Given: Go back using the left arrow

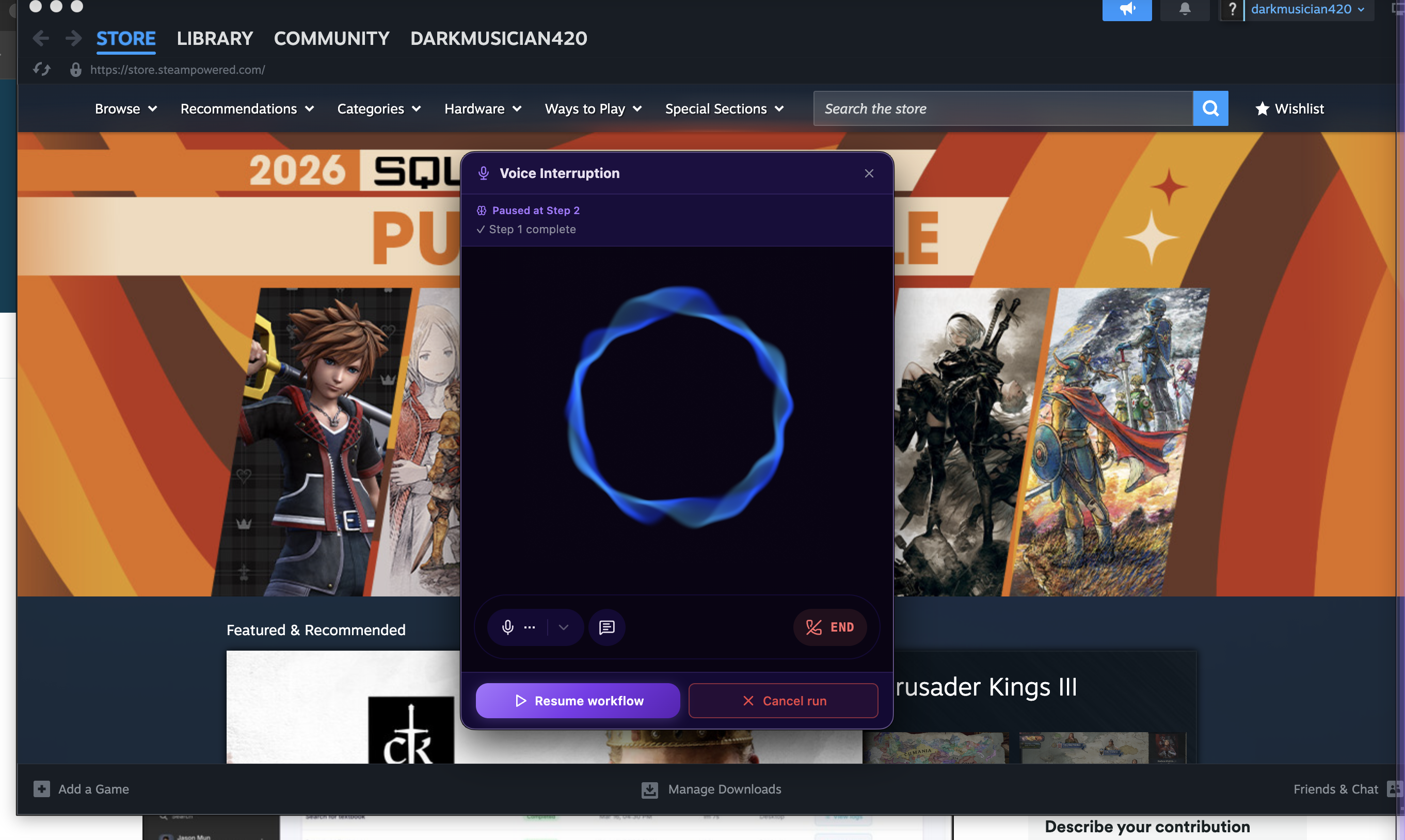Looking at the screenshot, I should click(41, 39).
